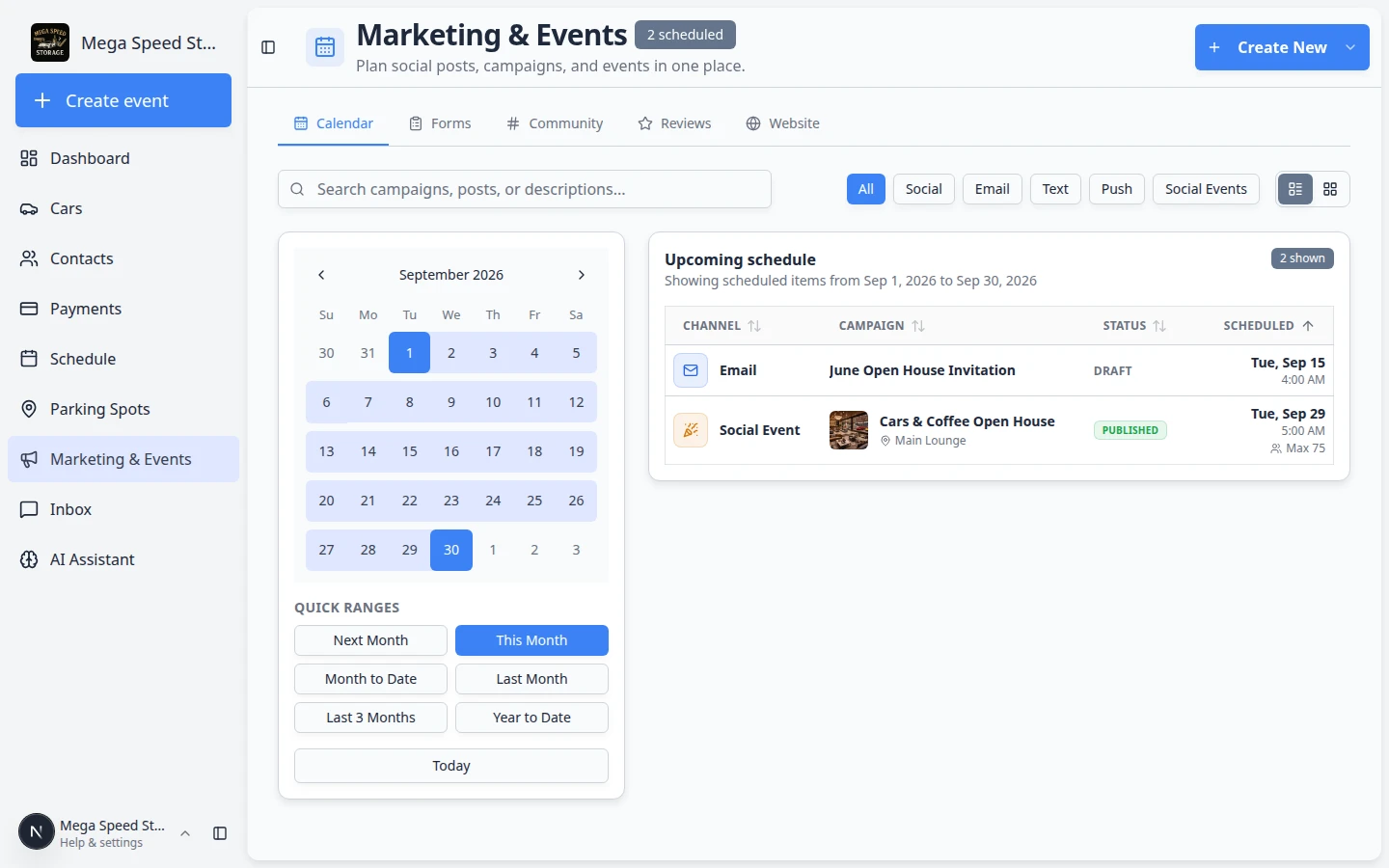Screen dimensions: 1389x868
Task: Filter schedule by Social
Action: tap(924, 189)
